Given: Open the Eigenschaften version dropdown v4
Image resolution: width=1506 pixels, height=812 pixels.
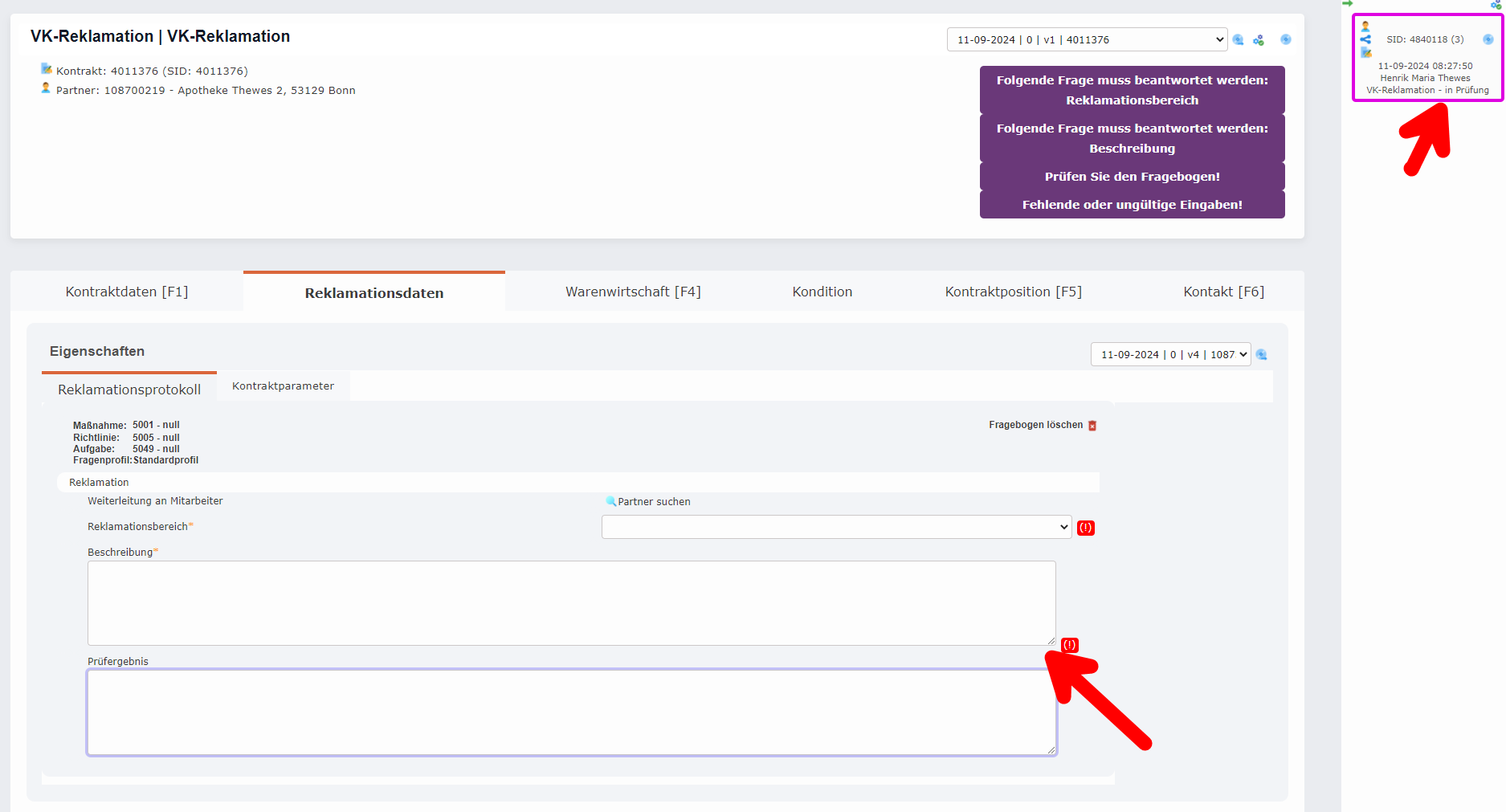Looking at the screenshot, I should pos(1169,354).
